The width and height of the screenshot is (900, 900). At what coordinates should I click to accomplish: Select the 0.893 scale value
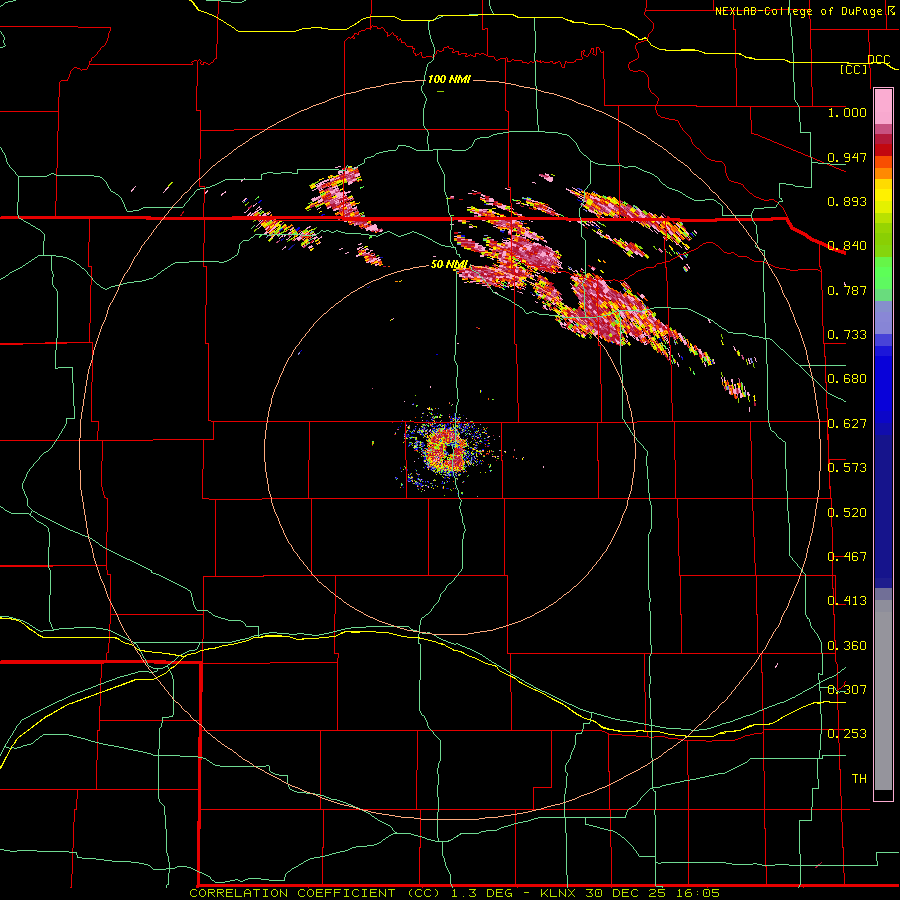click(847, 201)
